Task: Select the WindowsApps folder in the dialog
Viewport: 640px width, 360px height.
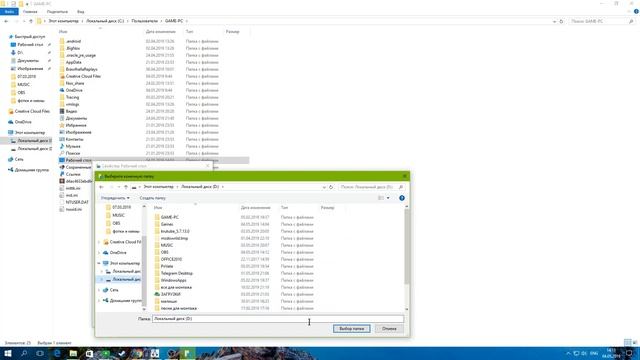Action: (173, 280)
